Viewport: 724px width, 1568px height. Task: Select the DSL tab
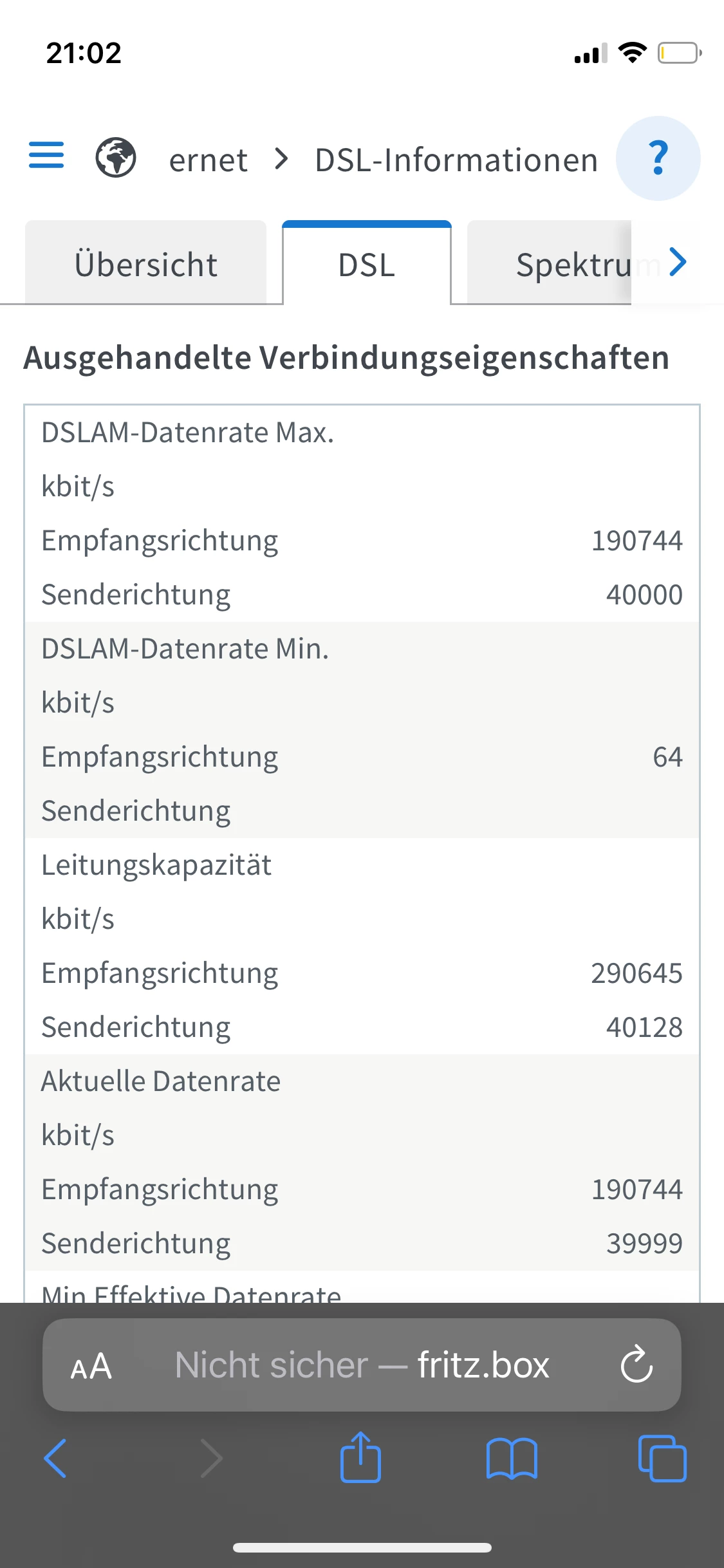pyautogui.click(x=367, y=265)
